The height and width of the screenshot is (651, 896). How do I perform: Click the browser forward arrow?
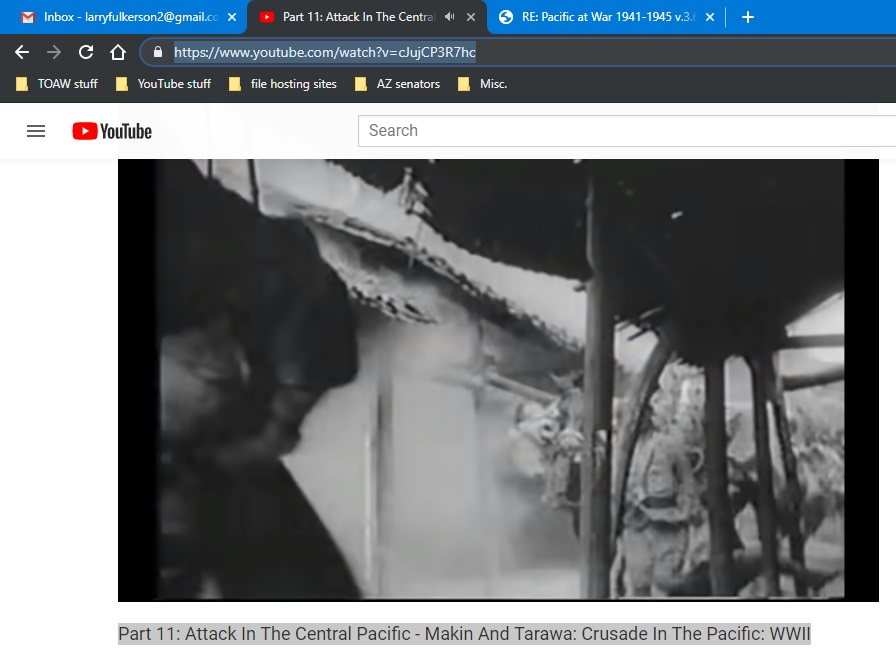click(x=54, y=52)
